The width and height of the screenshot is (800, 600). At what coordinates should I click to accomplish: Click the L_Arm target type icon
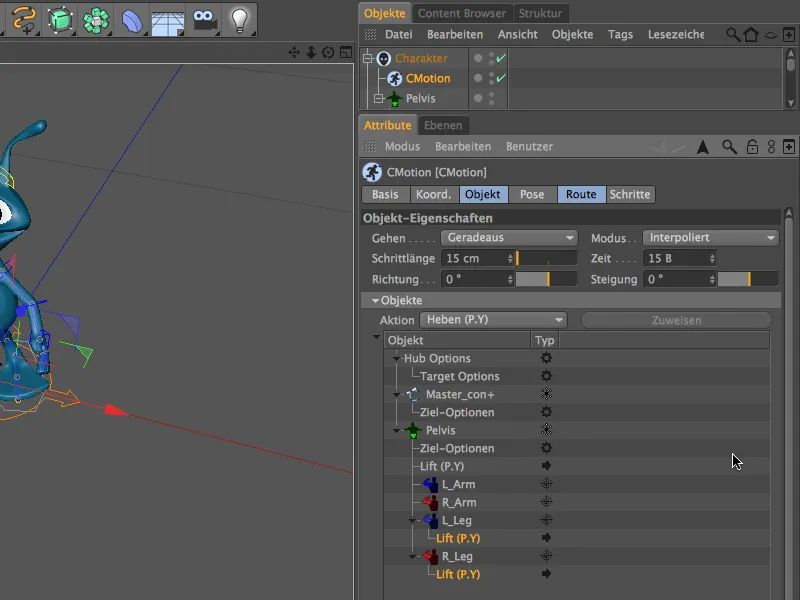546,484
